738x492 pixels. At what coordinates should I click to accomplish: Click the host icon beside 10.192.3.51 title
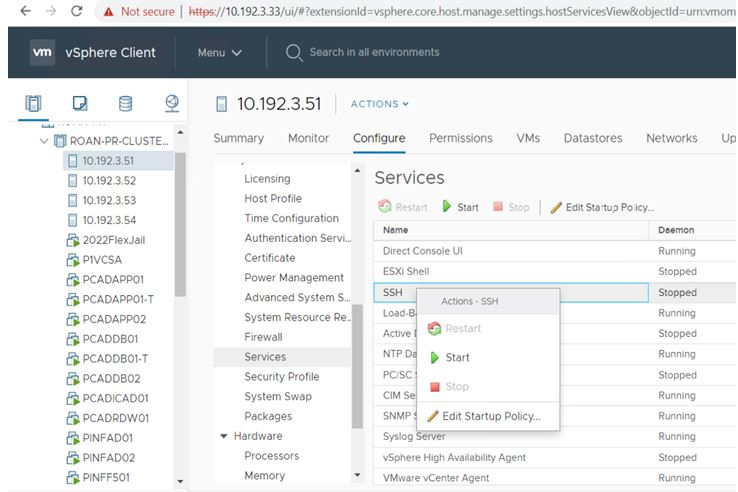click(221, 104)
